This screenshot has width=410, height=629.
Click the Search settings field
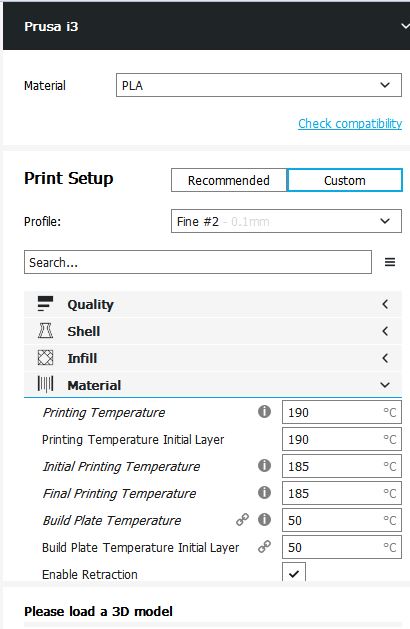click(x=198, y=262)
